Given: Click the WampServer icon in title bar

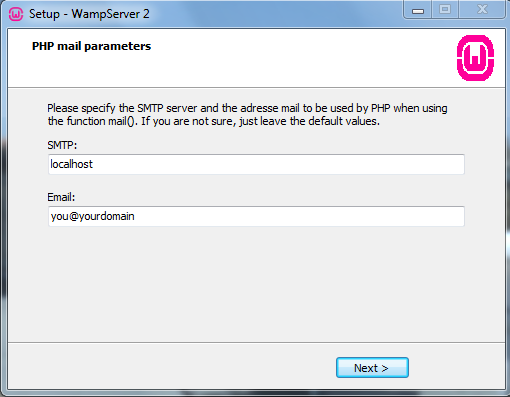Looking at the screenshot, I should coord(16,14).
